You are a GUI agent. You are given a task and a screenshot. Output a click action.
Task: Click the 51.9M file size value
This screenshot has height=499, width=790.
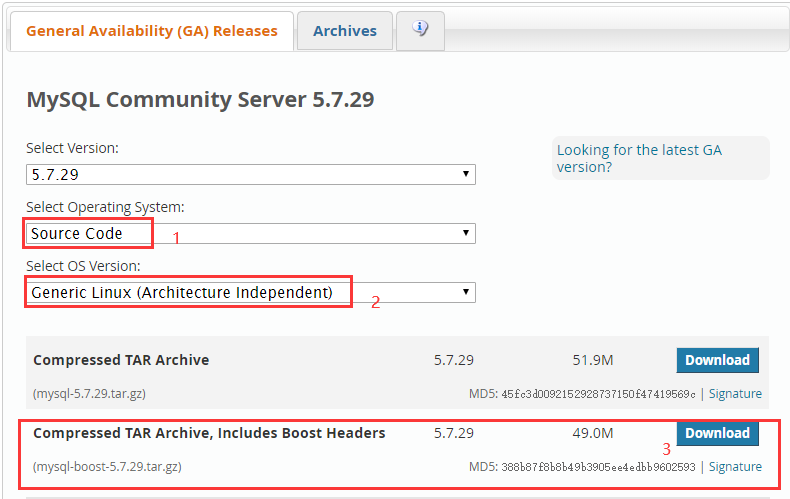pyautogui.click(x=592, y=360)
